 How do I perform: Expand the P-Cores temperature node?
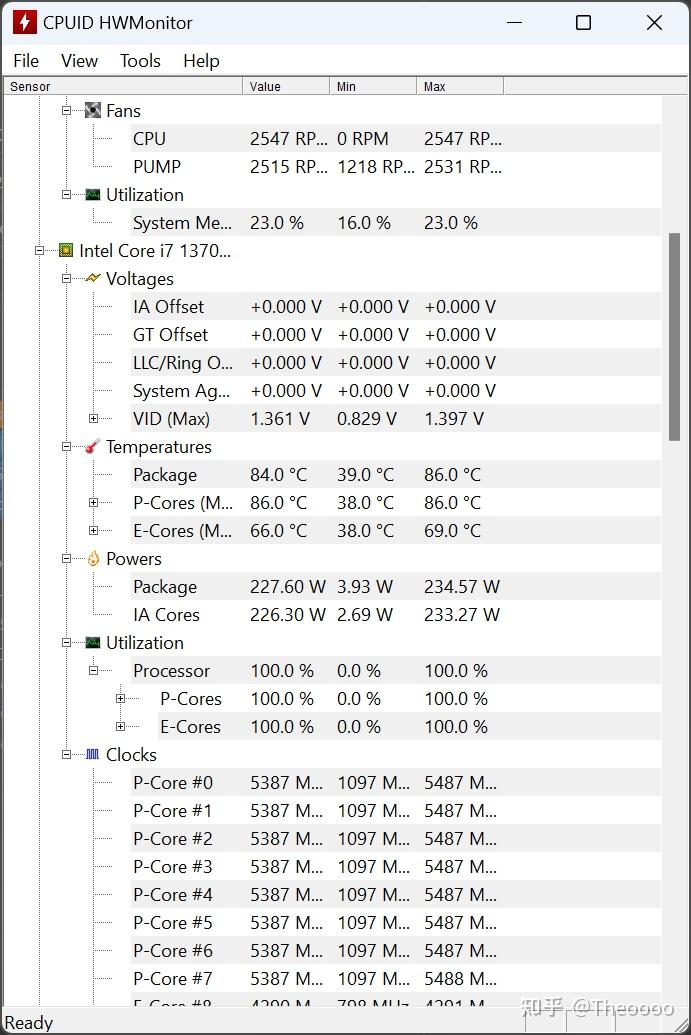[x=93, y=503]
